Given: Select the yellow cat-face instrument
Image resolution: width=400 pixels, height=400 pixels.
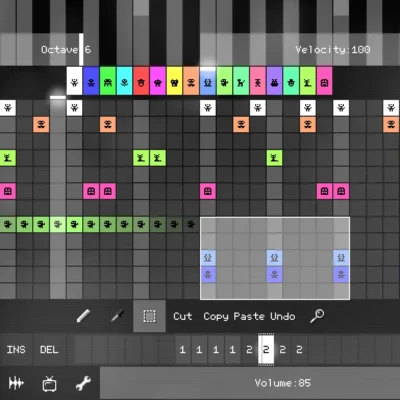Looking at the screenshot, I should 174,81.
